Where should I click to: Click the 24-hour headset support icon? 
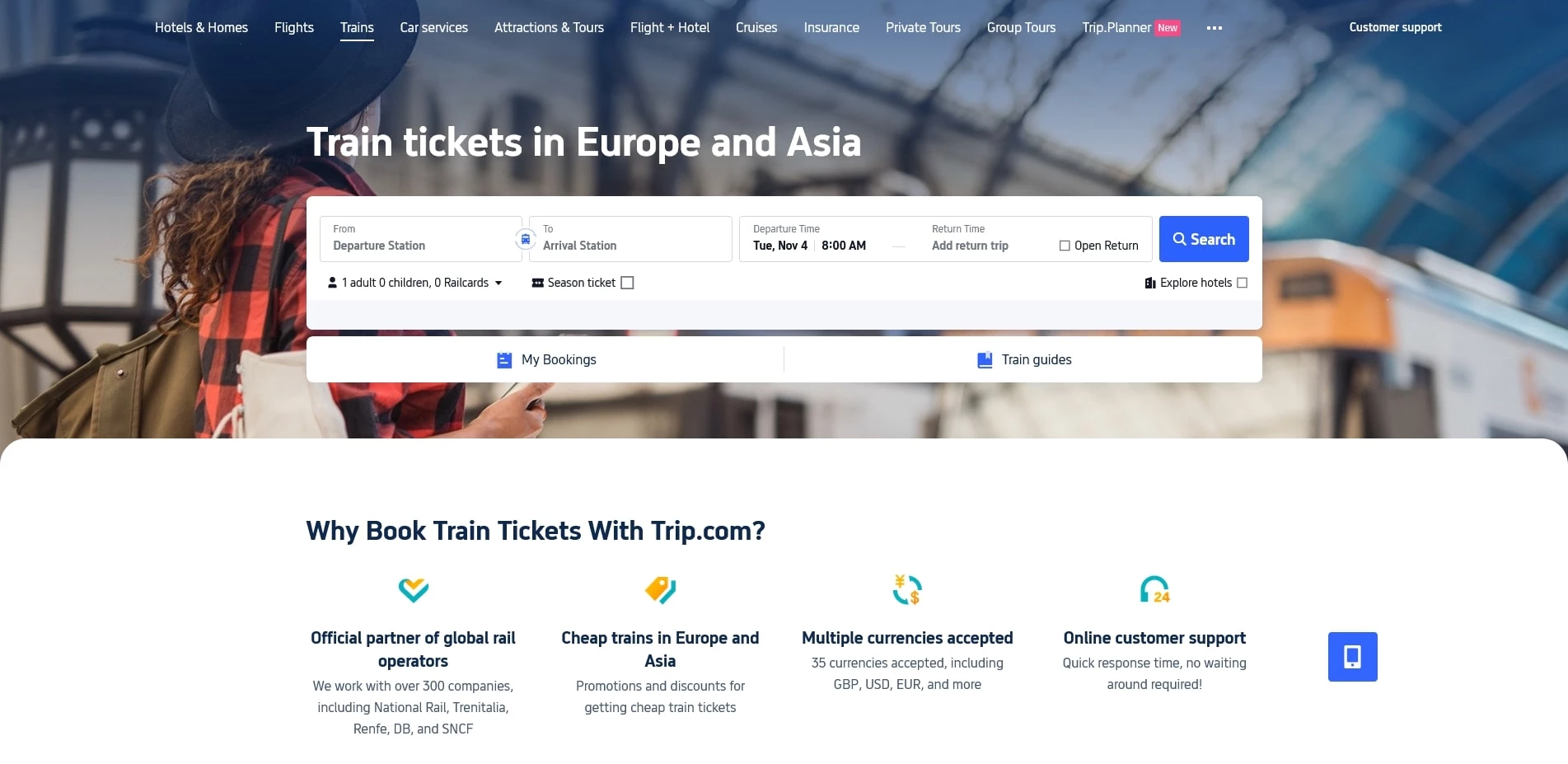[1154, 588]
